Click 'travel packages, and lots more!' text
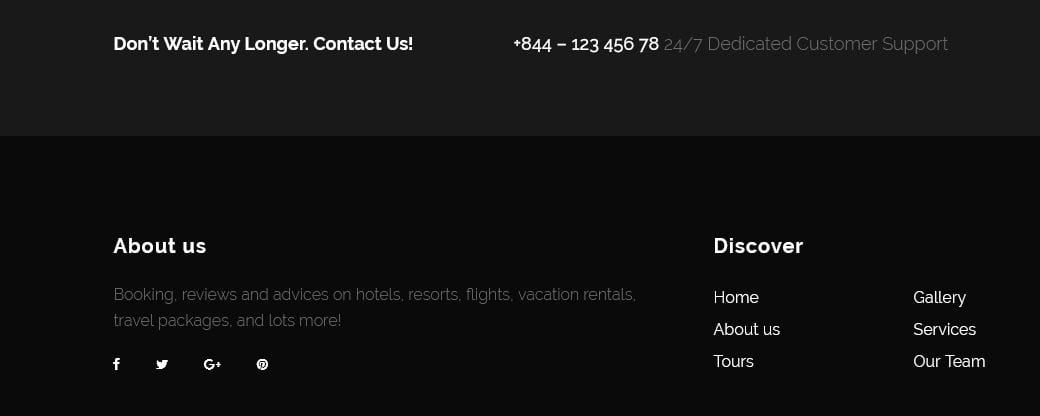Viewport: 1040px width, 416px height. coord(227,321)
